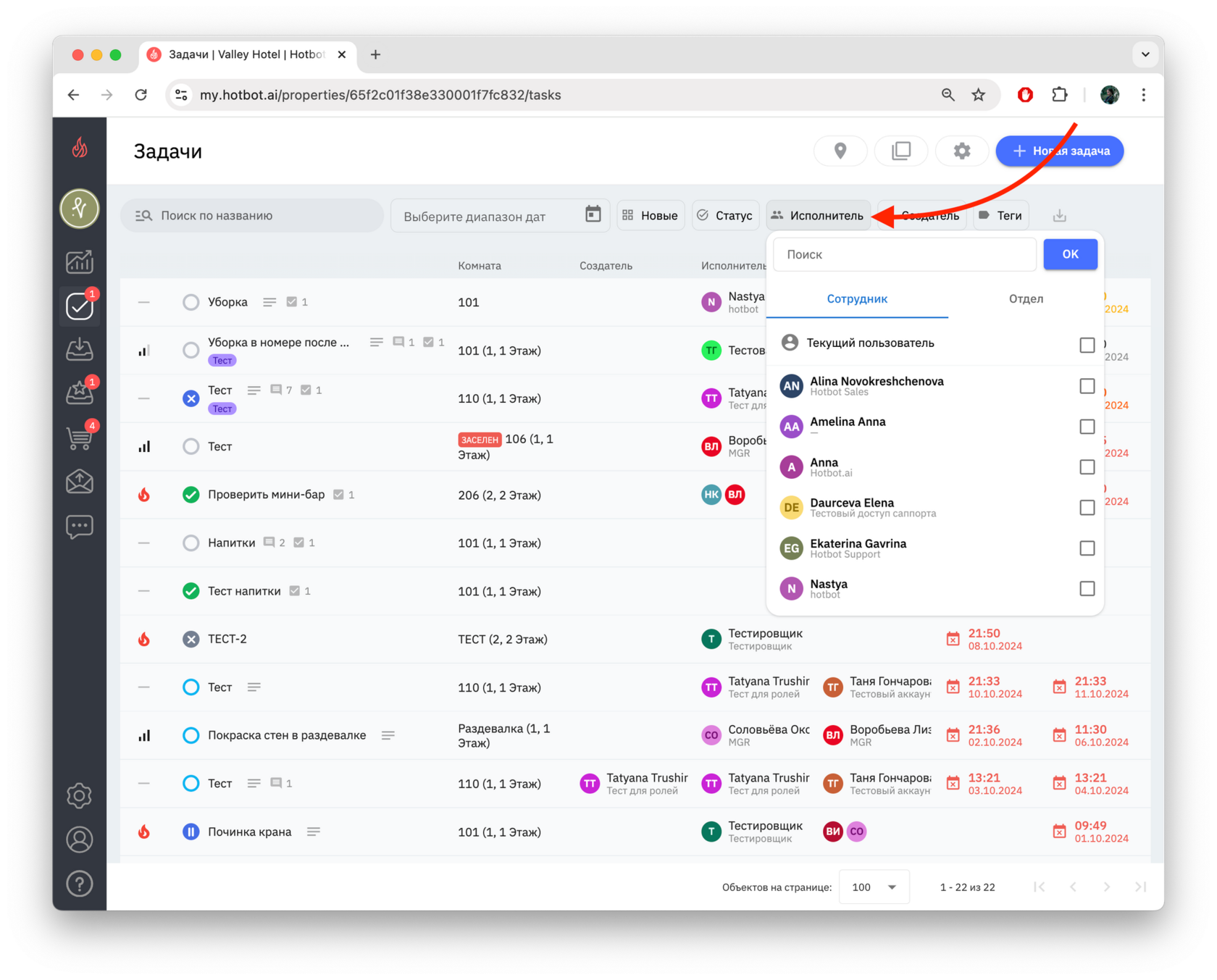Toggle status circle of Уборка task
The width and height of the screenshot is (1217, 980).
point(191,302)
